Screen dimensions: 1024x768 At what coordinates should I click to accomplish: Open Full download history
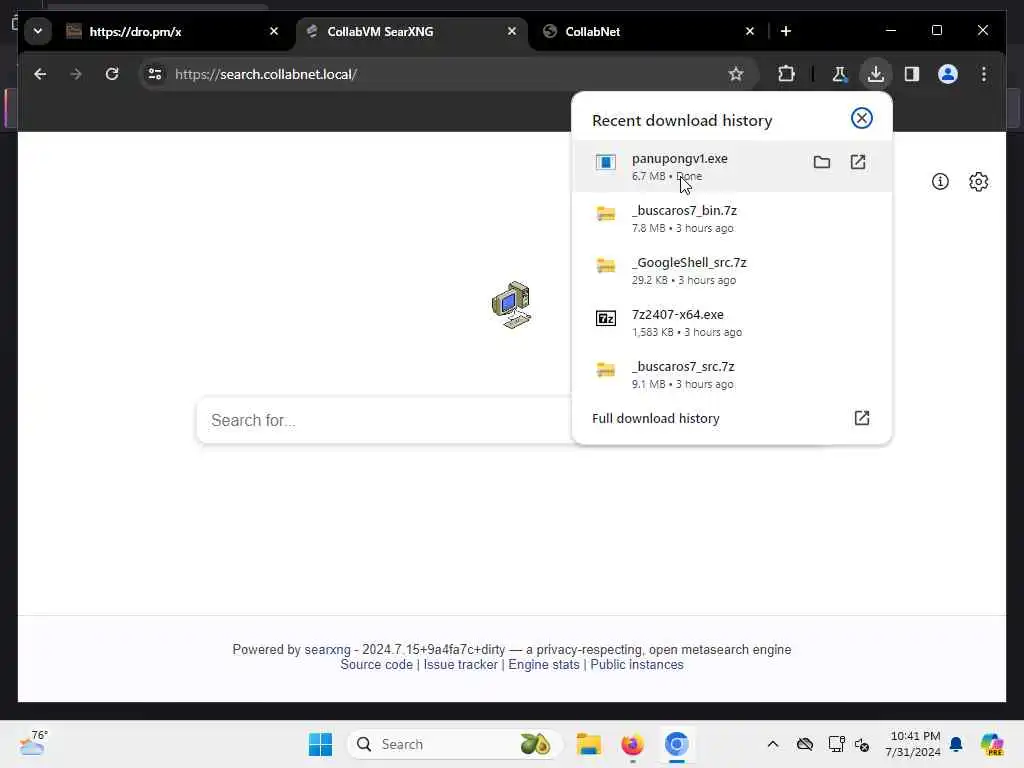click(x=731, y=419)
